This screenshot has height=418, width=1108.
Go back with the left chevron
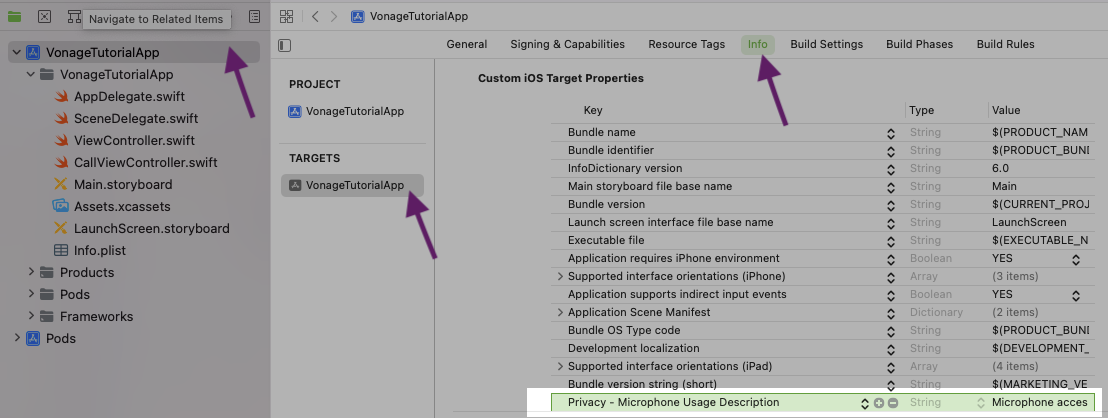coord(315,17)
